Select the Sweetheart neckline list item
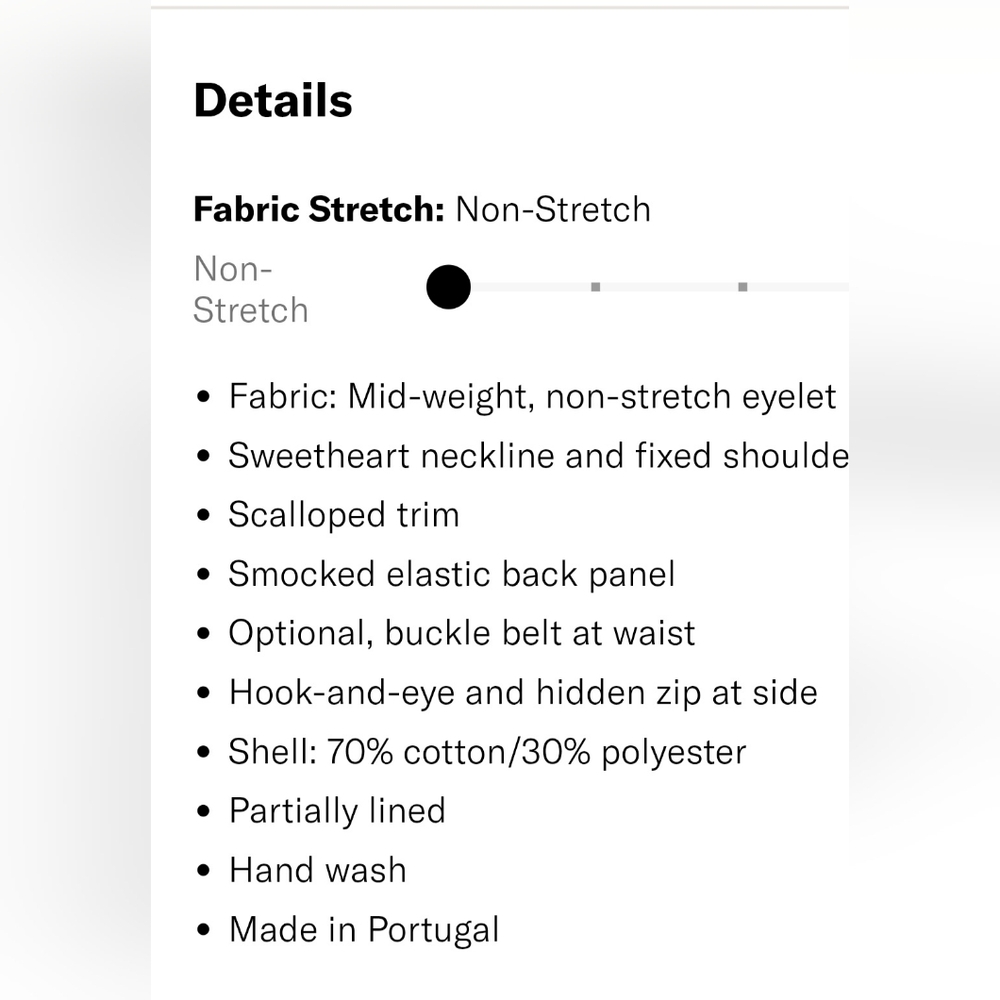Screen dimensions: 1000x1000 tap(538, 456)
